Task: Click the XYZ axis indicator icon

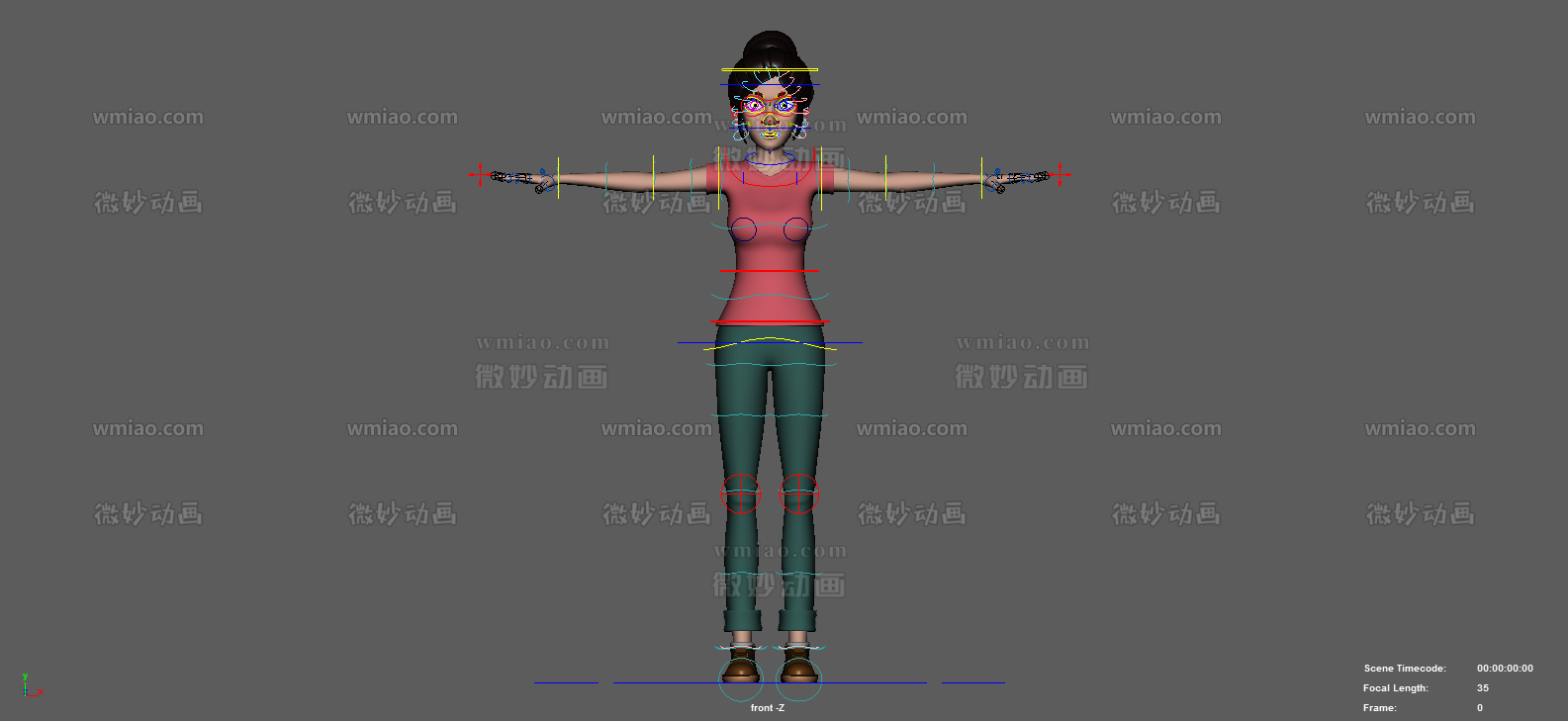Action: click(31, 684)
